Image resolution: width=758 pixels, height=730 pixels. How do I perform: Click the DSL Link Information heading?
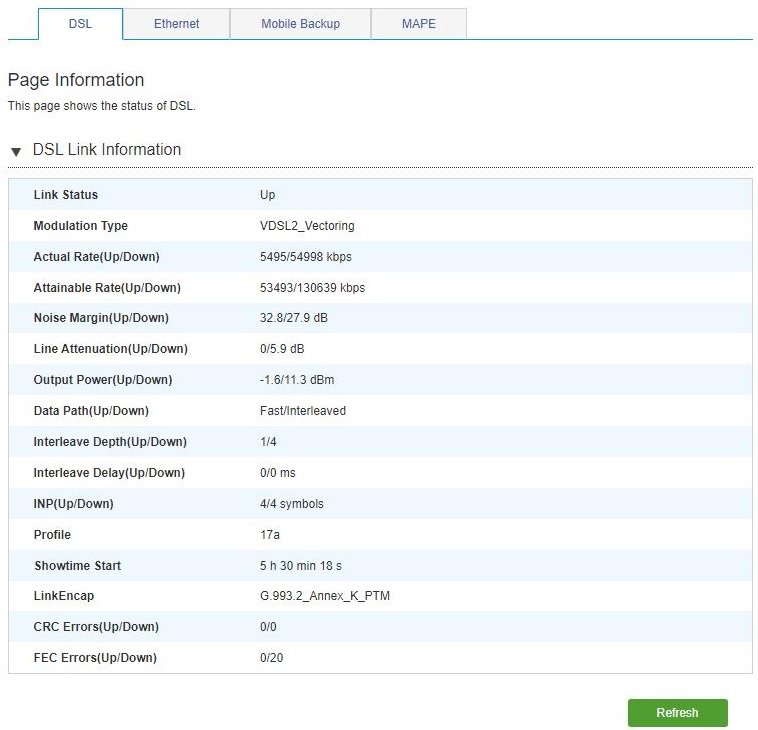point(107,149)
